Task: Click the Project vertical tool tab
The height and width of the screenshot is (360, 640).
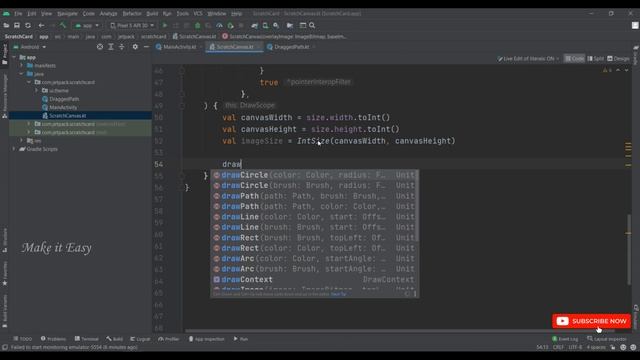Action: [x=4, y=54]
